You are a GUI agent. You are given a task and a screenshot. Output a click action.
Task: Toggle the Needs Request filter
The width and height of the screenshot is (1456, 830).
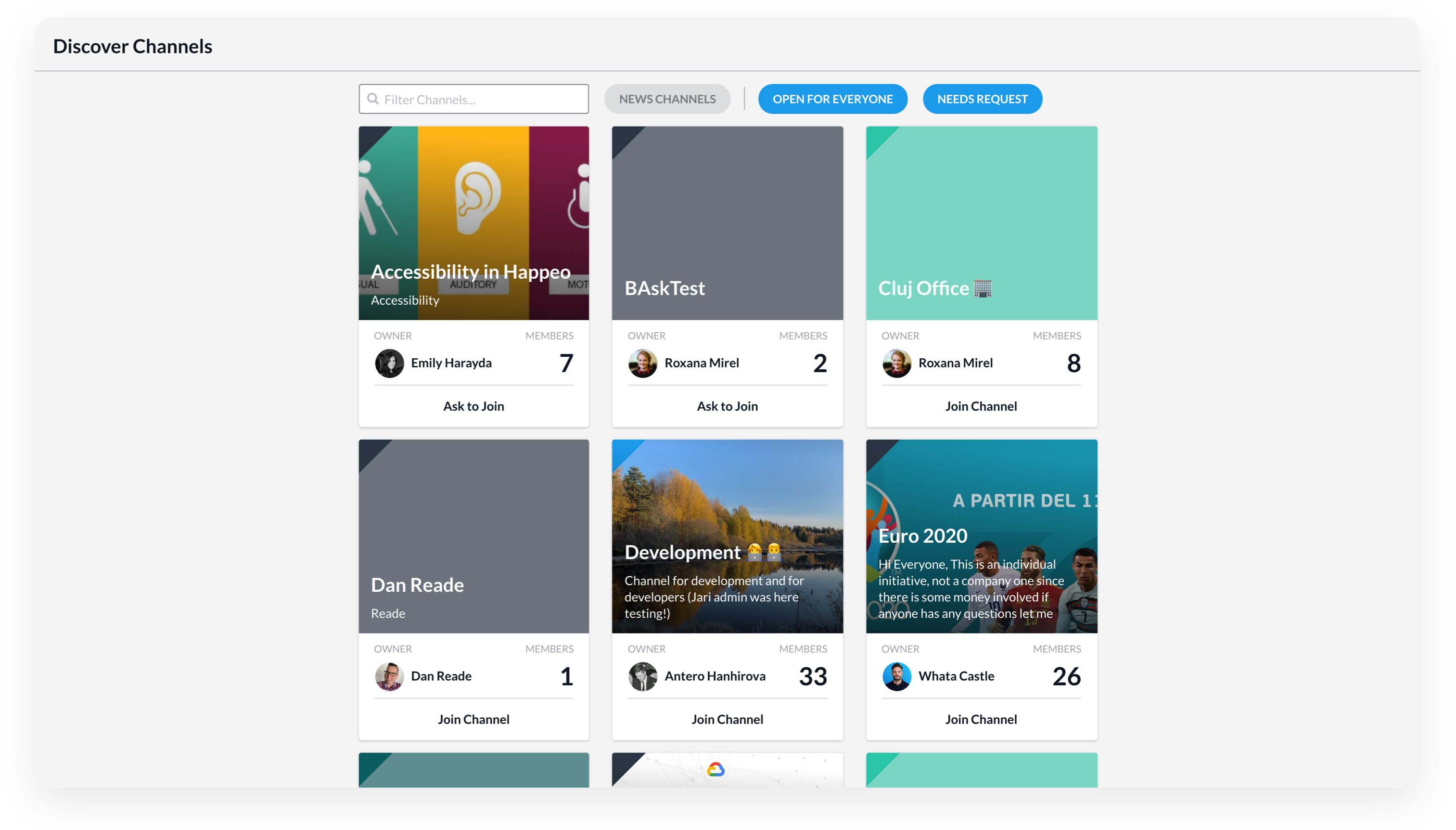coord(982,99)
